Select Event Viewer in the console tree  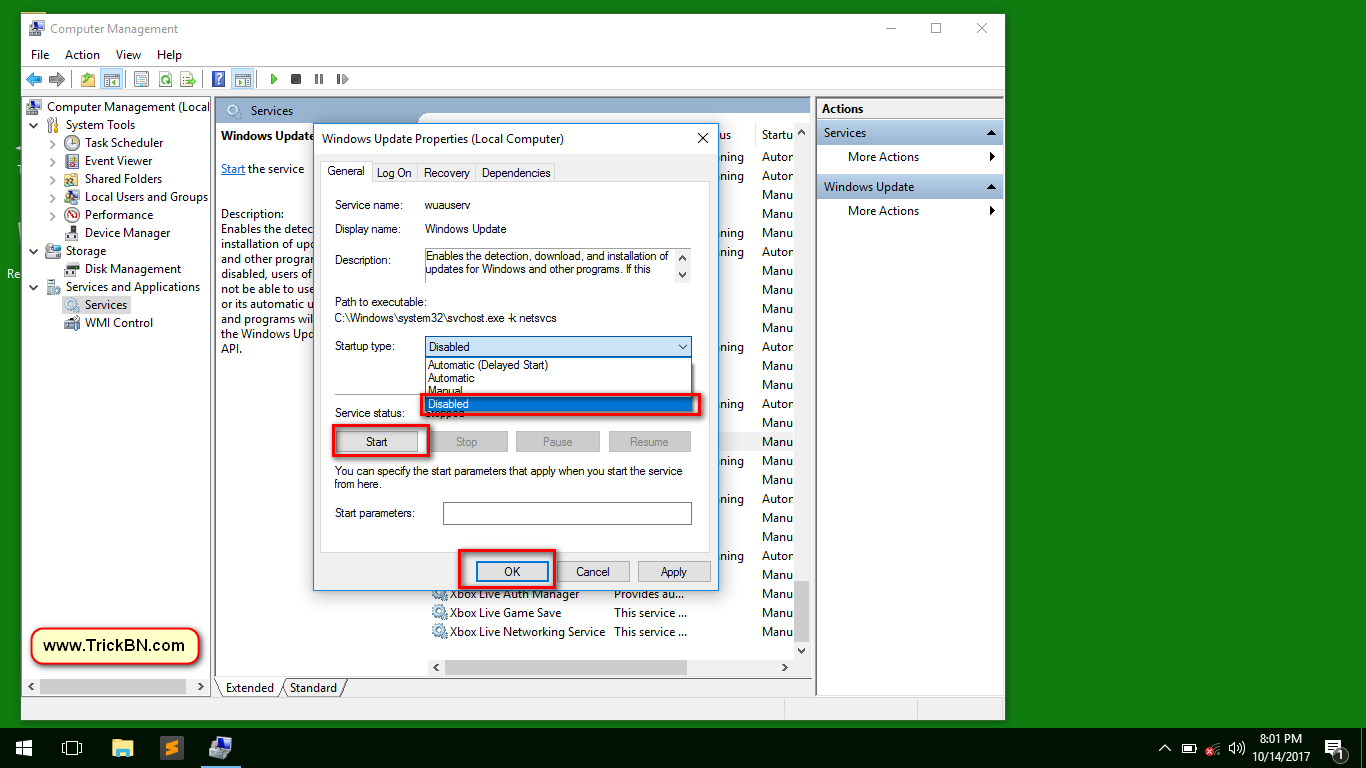(x=118, y=161)
